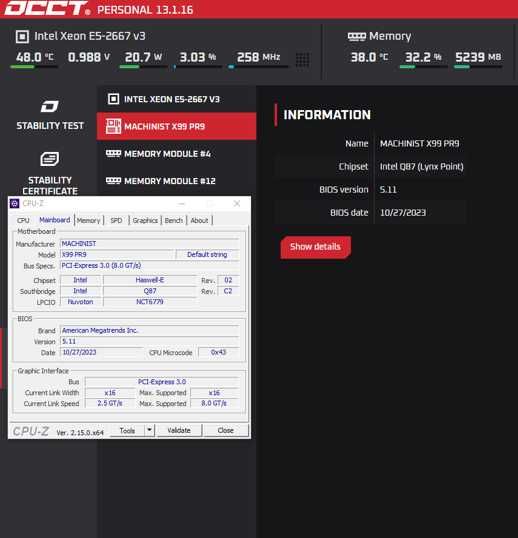The image size is (518, 538).
Task: Click the Nuvoton LPCIO vendor field
Action: tap(80, 302)
